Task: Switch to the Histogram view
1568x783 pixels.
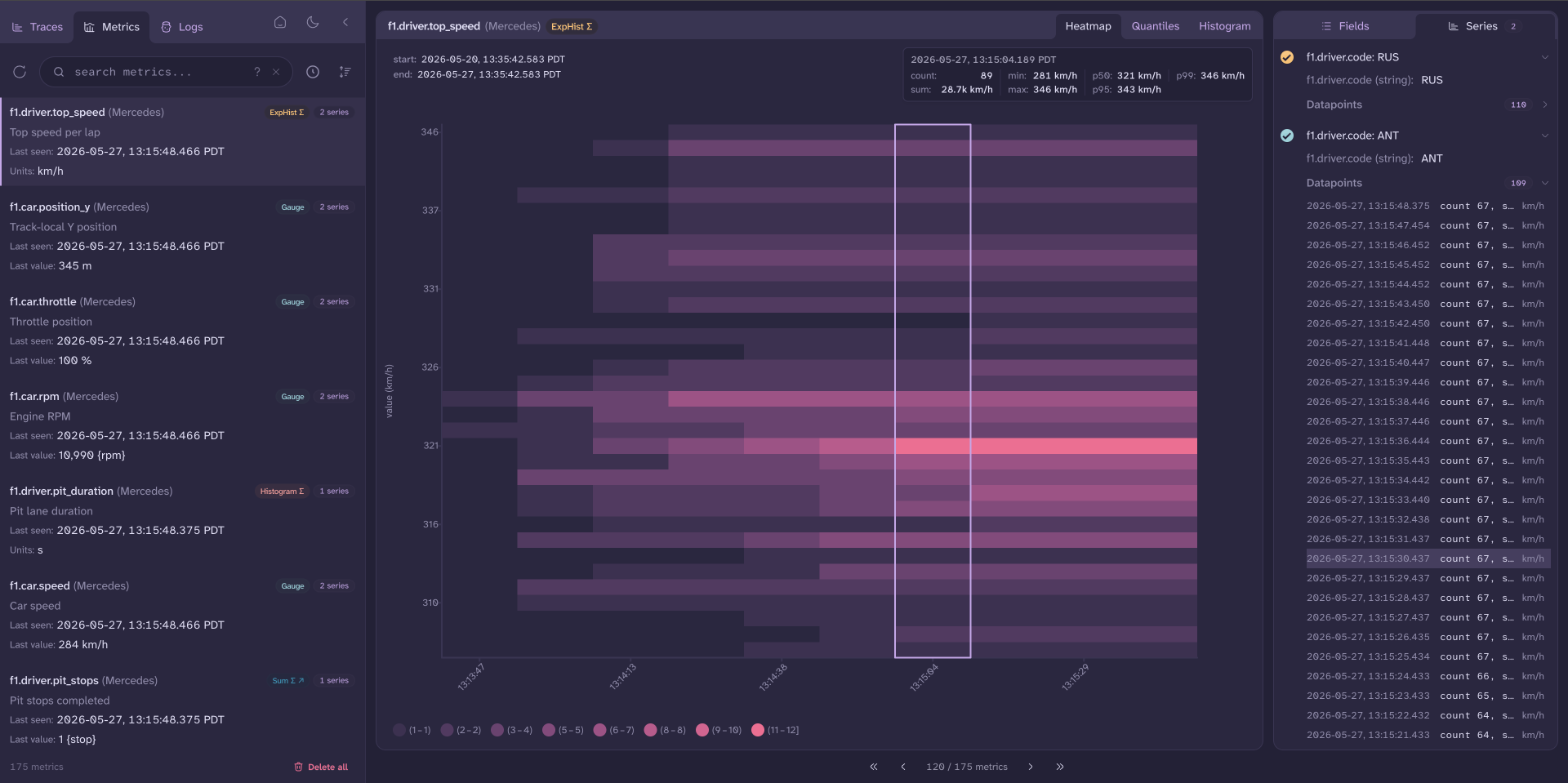Action: point(1224,26)
